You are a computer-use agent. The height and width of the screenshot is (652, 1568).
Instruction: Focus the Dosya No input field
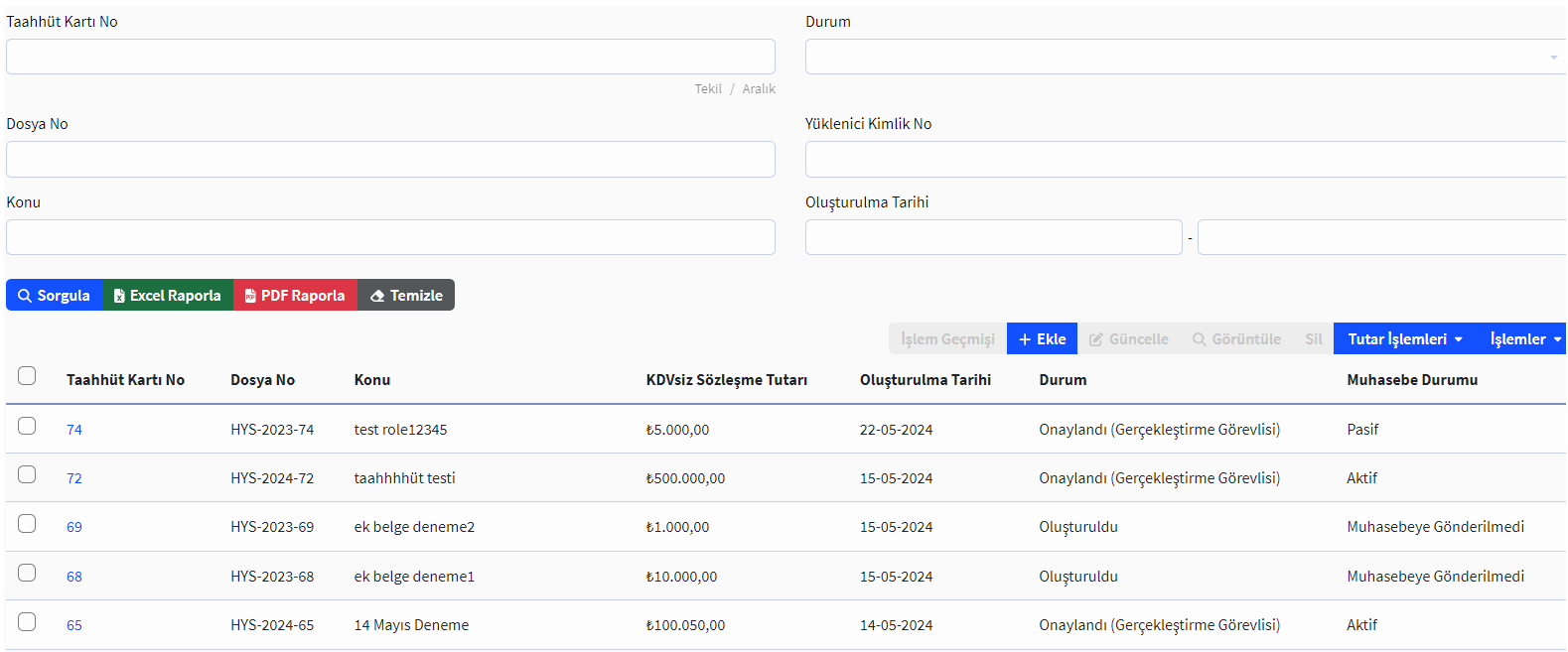(x=390, y=160)
